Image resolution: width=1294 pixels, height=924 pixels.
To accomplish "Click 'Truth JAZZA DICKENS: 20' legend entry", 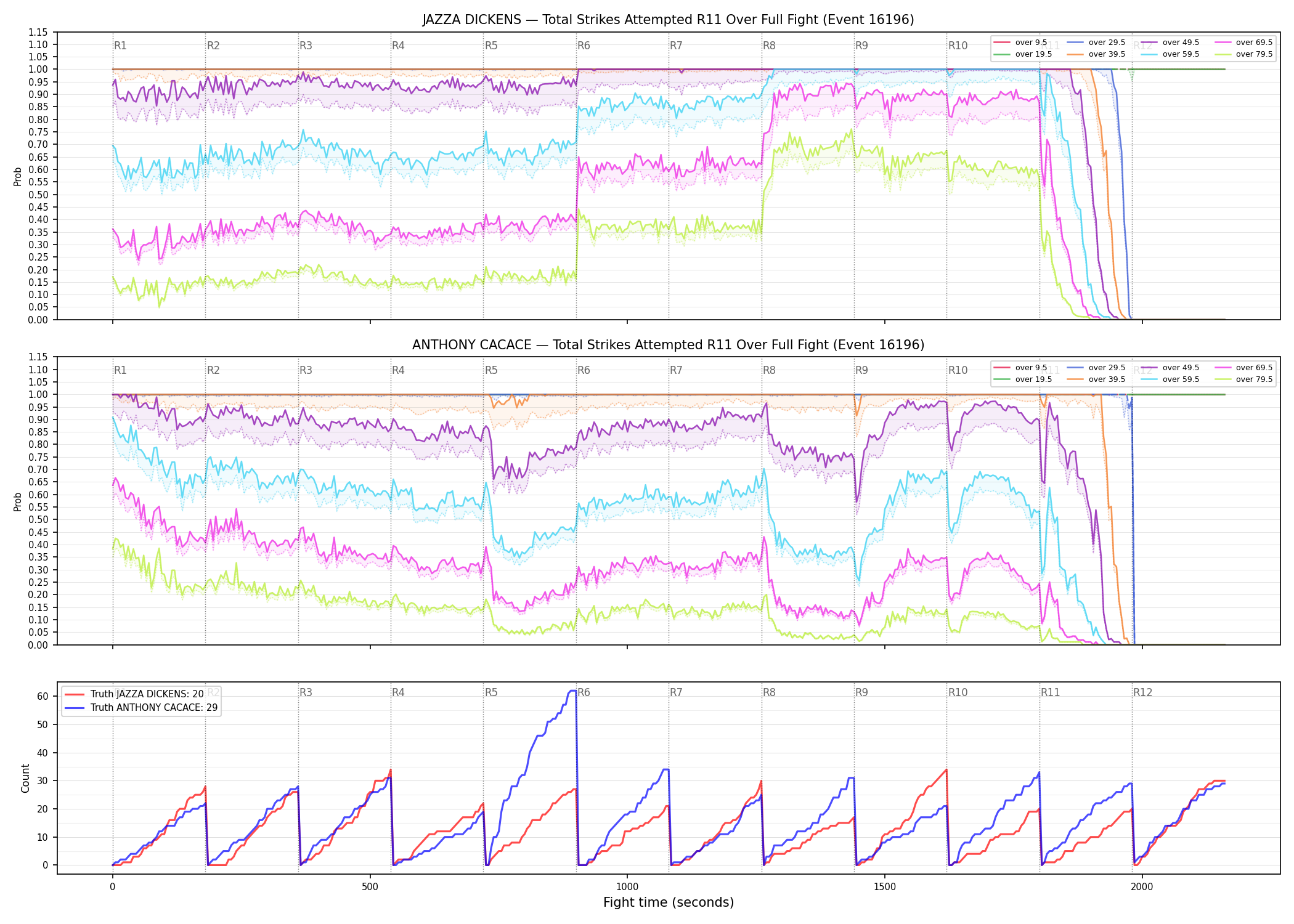I will (x=134, y=694).
